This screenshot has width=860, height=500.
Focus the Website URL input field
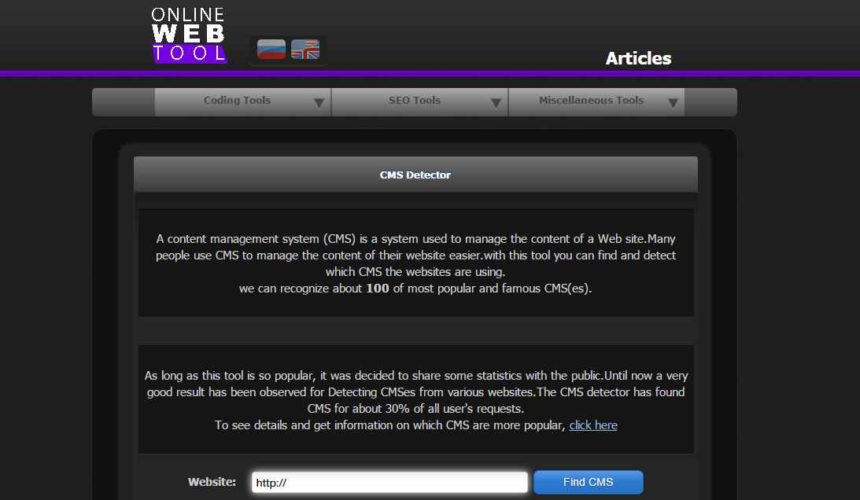click(389, 482)
